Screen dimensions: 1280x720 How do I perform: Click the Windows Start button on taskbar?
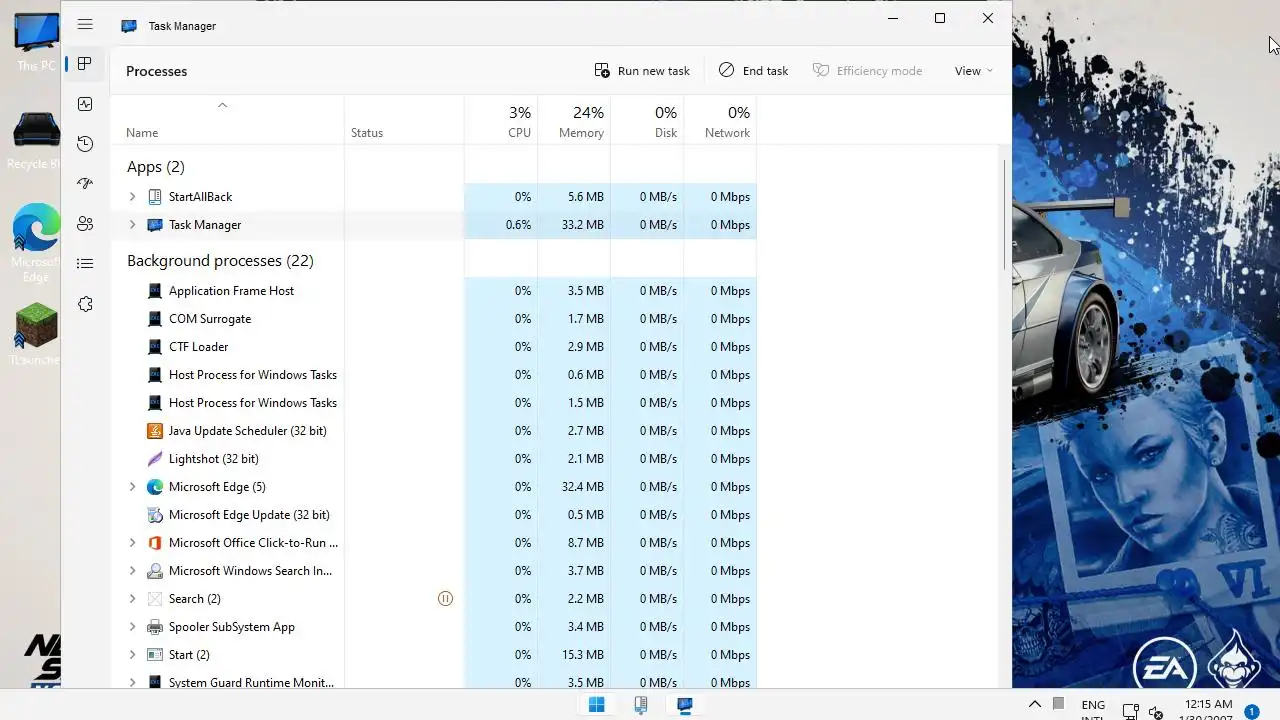[x=597, y=705]
